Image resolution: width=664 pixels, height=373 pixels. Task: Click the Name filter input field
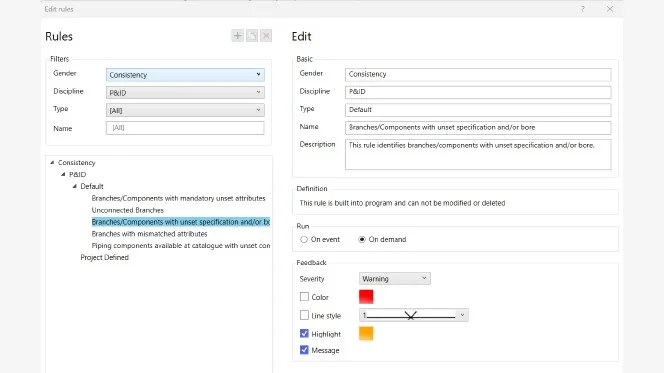click(x=185, y=128)
